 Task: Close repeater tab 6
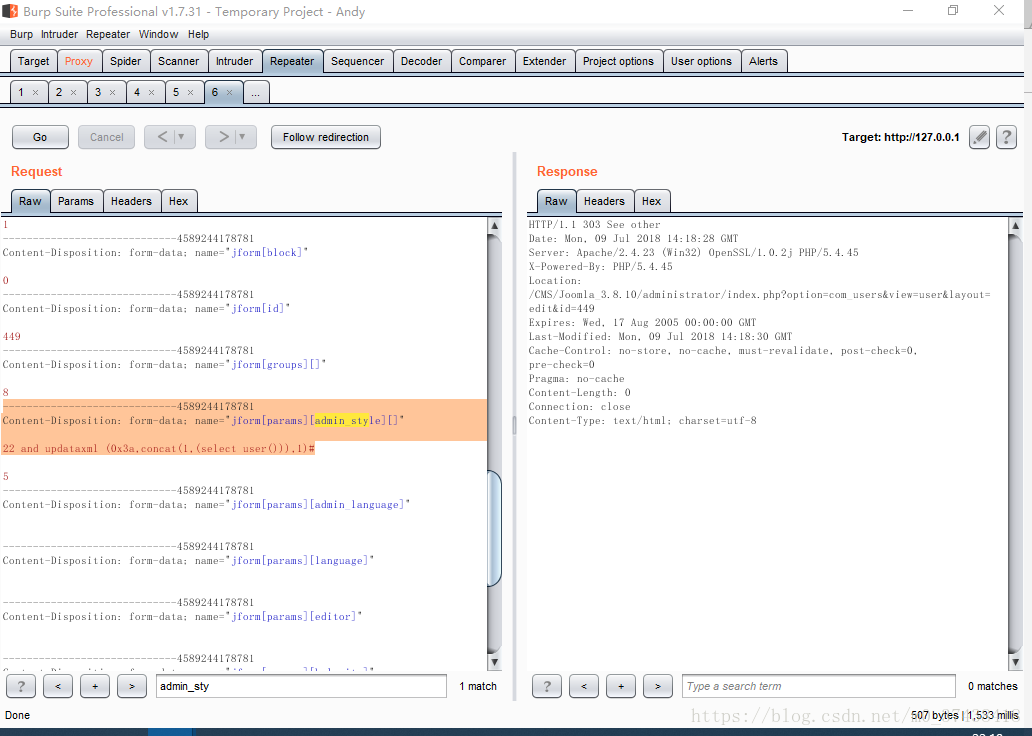click(x=229, y=93)
